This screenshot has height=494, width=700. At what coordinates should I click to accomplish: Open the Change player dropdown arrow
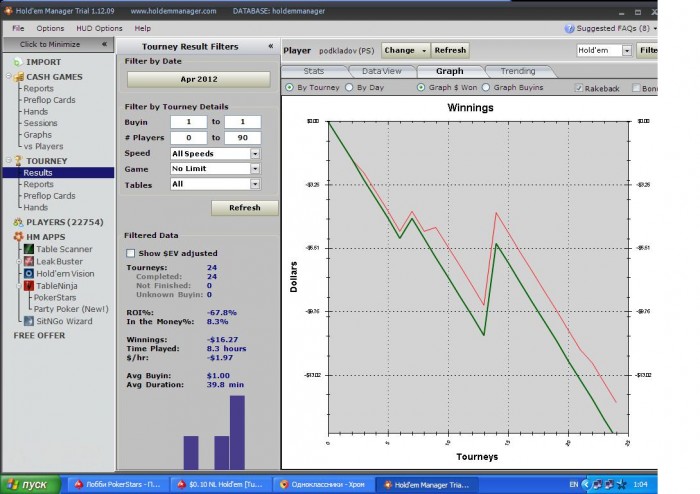pos(424,50)
